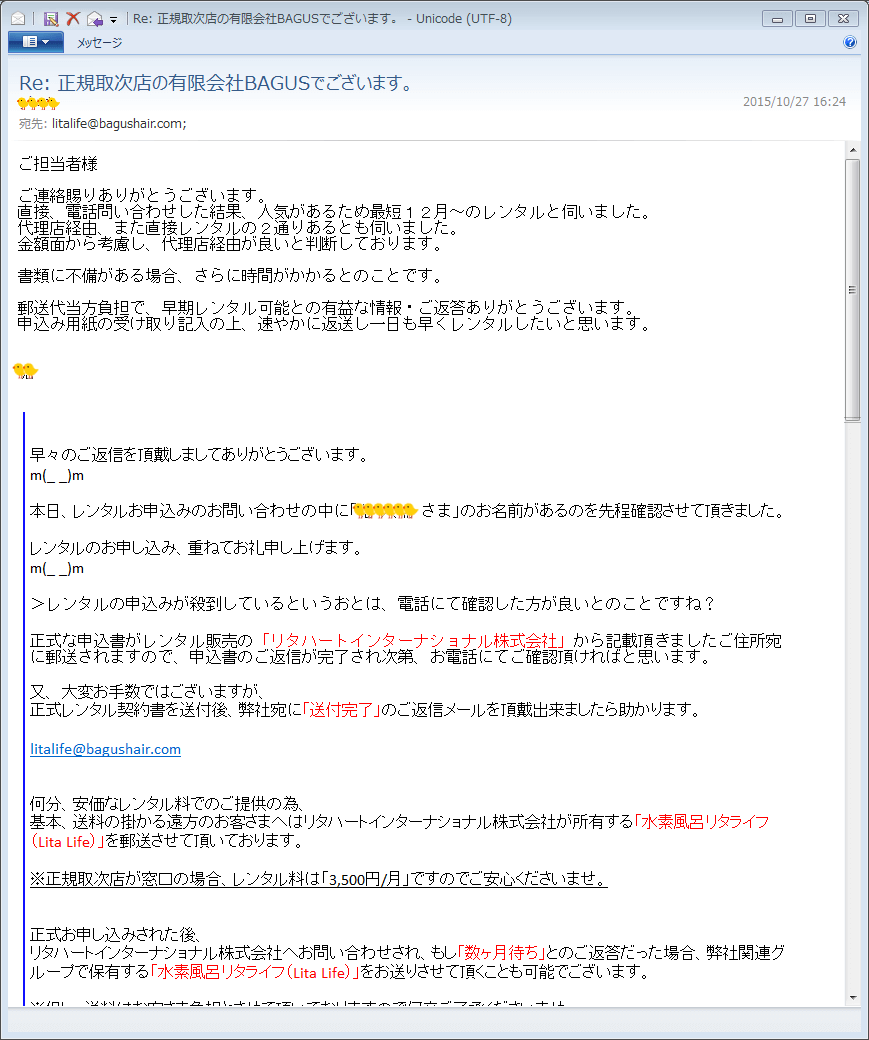
Task: Click the envelope window icon in title bar
Action: pos(18,19)
